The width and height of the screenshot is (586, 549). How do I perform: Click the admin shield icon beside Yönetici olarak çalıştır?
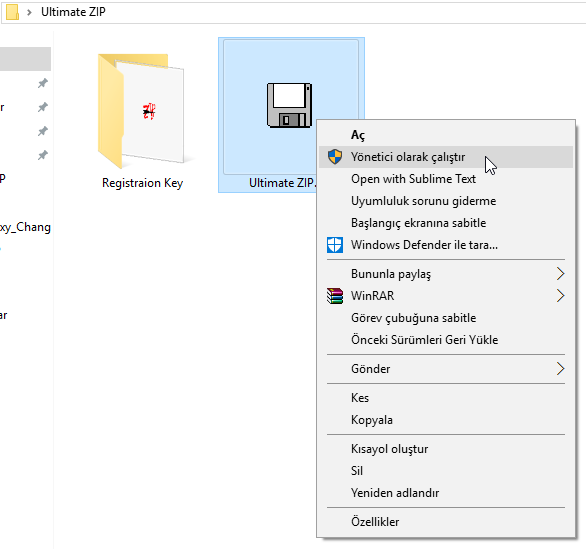click(x=335, y=157)
